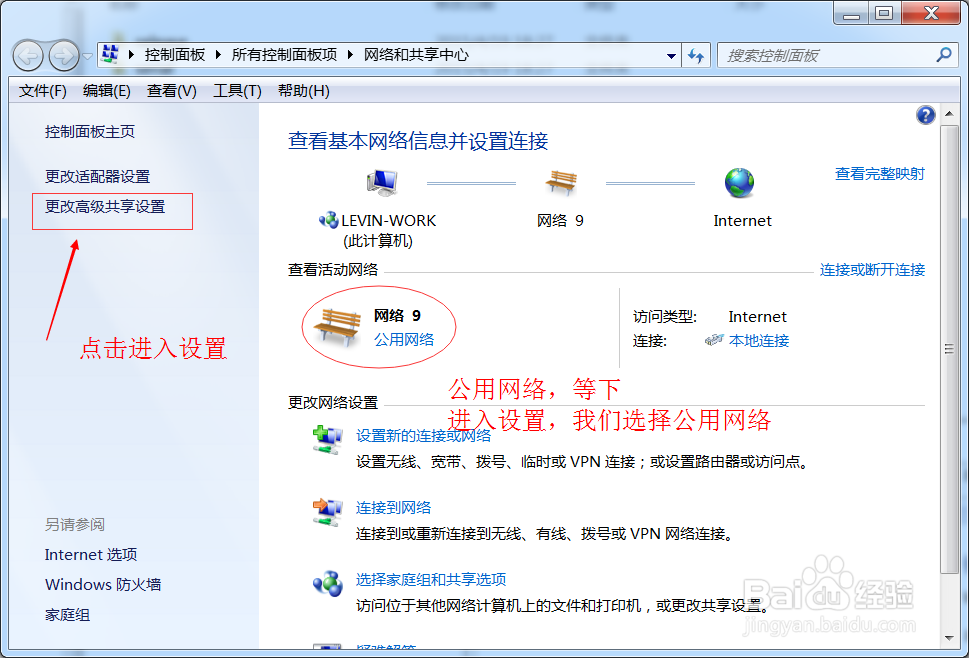Open the 公用网络 network type link
The width and height of the screenshot is (969, 658).
click(404, 340)
